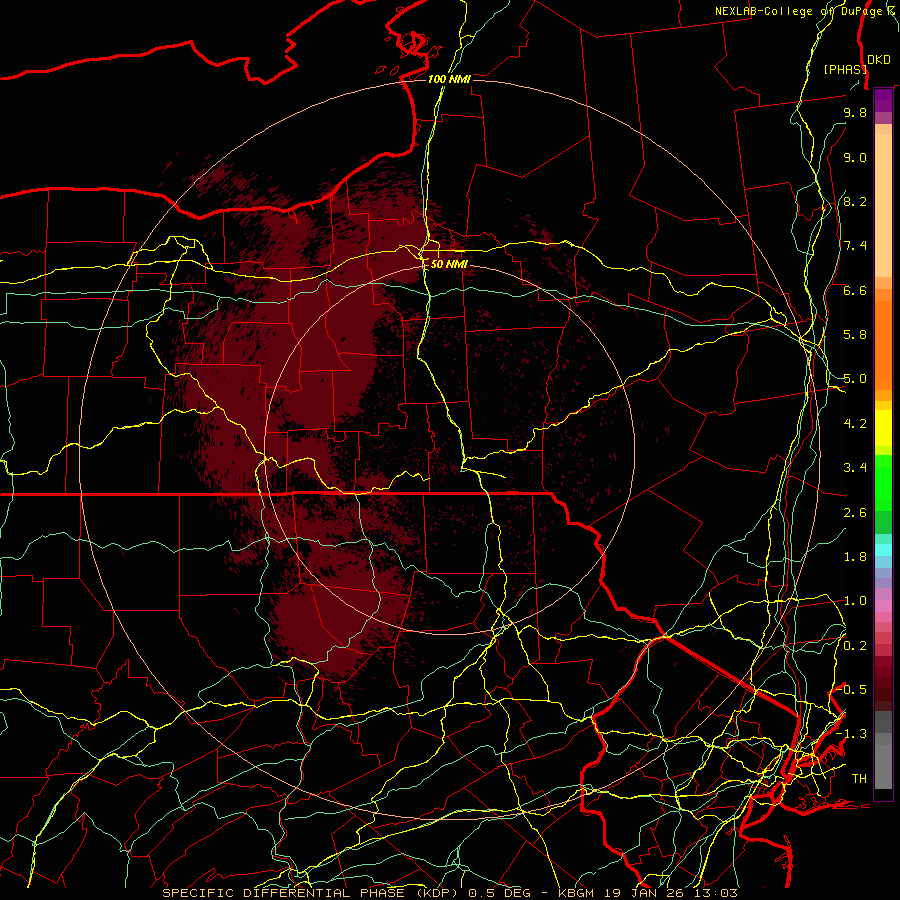Click the 1.8 value on color scale

click(855, 557)
